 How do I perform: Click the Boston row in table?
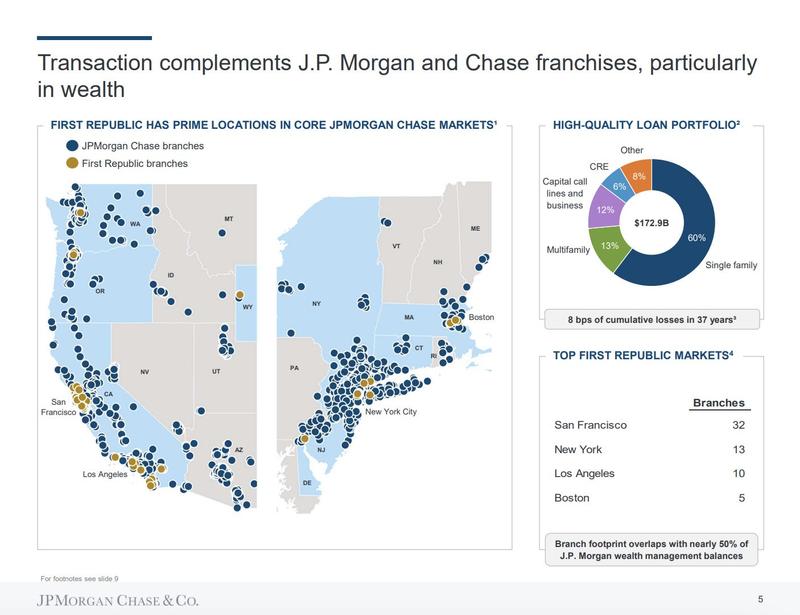click(x=649, y=498)
